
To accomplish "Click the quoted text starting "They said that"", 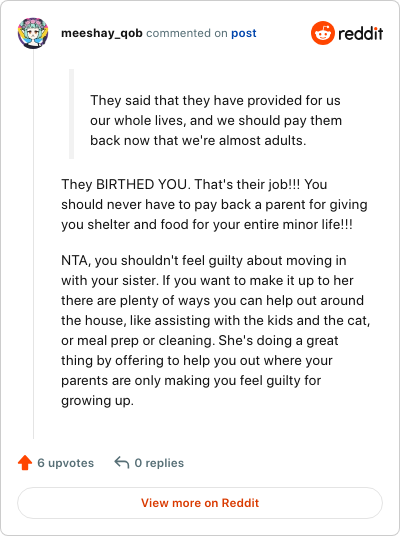I will (216, 120).
